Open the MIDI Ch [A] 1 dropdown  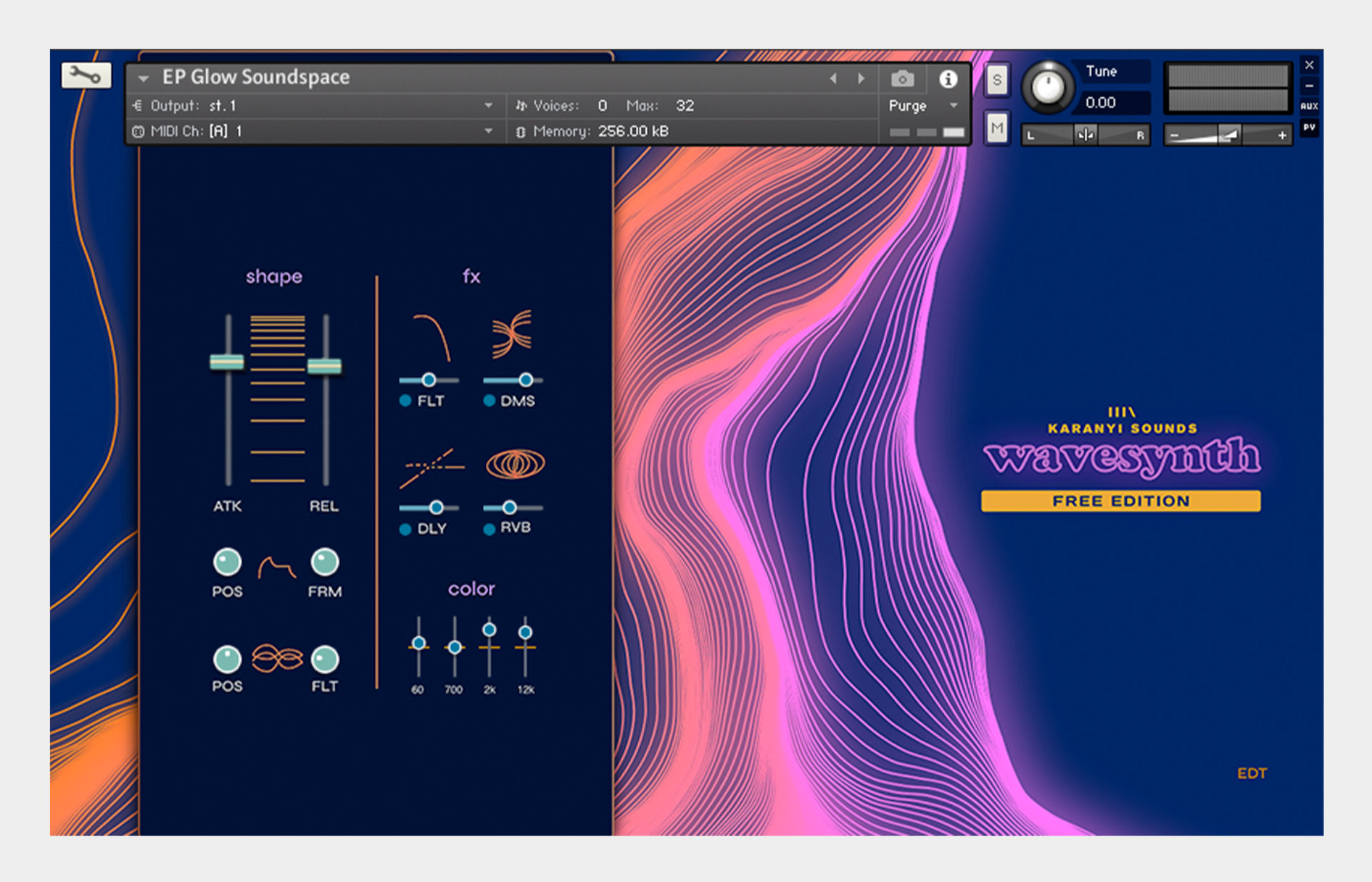[x=489, y=132]
